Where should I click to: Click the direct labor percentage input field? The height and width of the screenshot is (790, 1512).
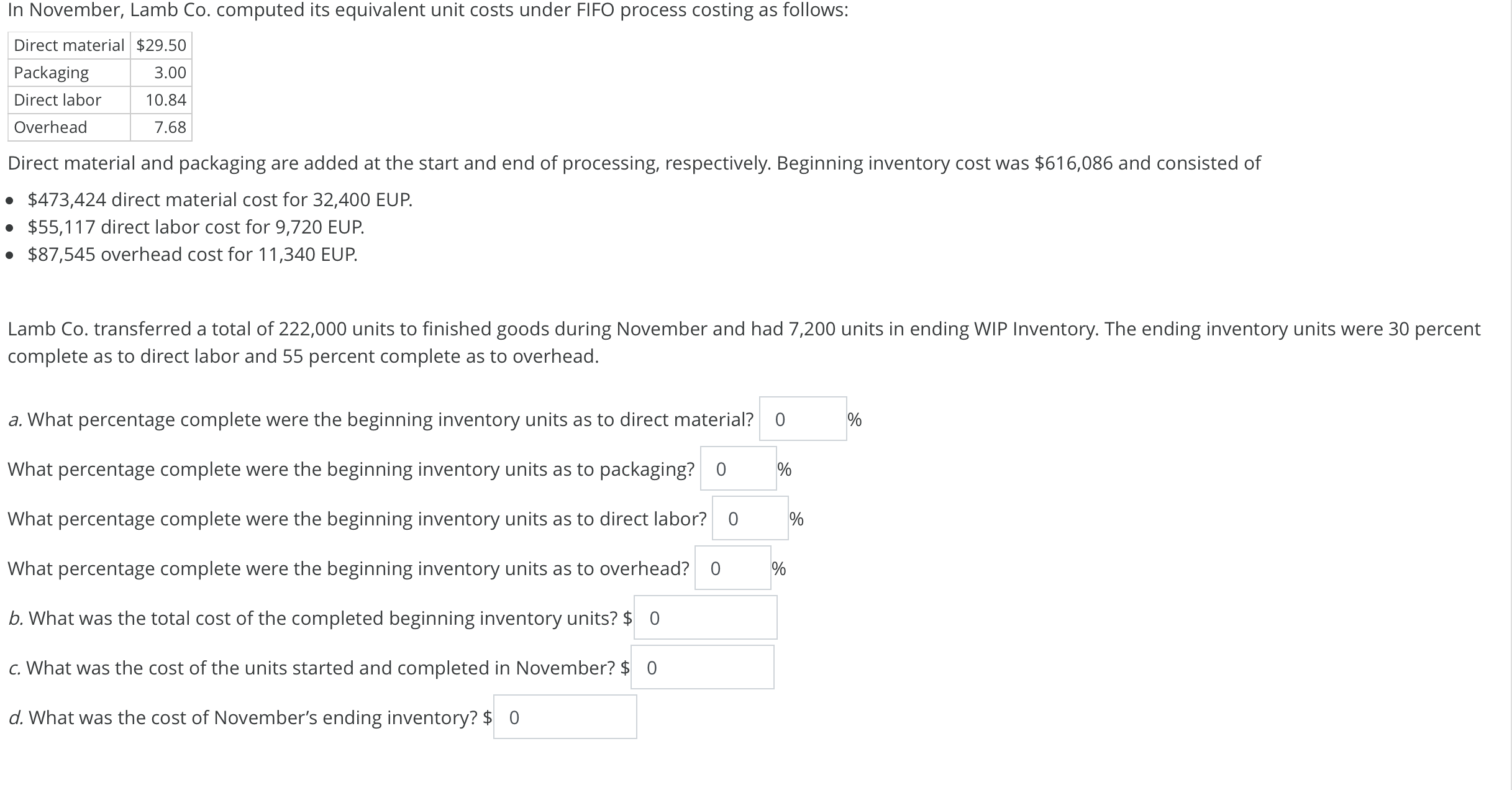750,519
